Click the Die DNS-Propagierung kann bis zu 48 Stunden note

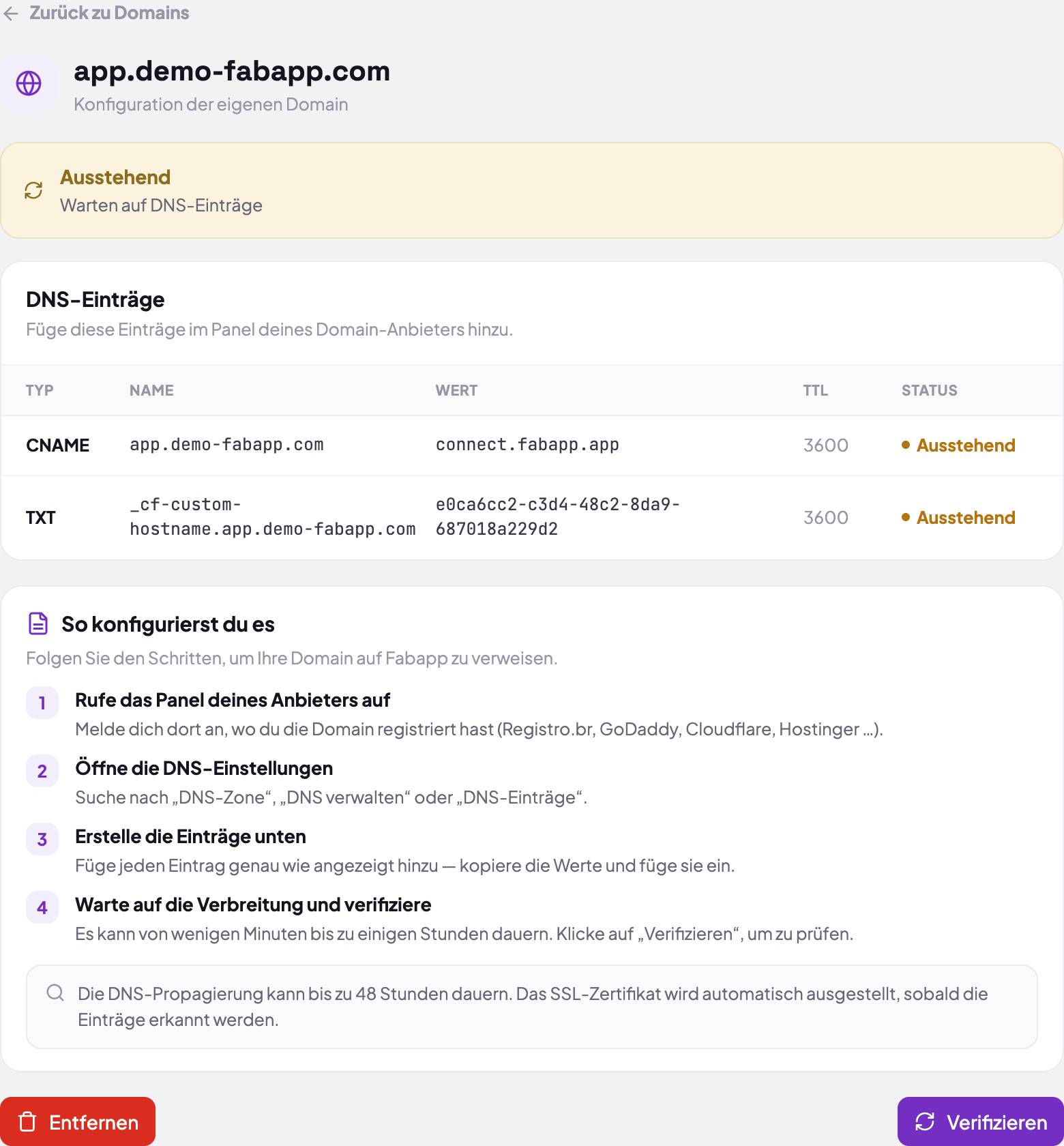point(532,1006)
